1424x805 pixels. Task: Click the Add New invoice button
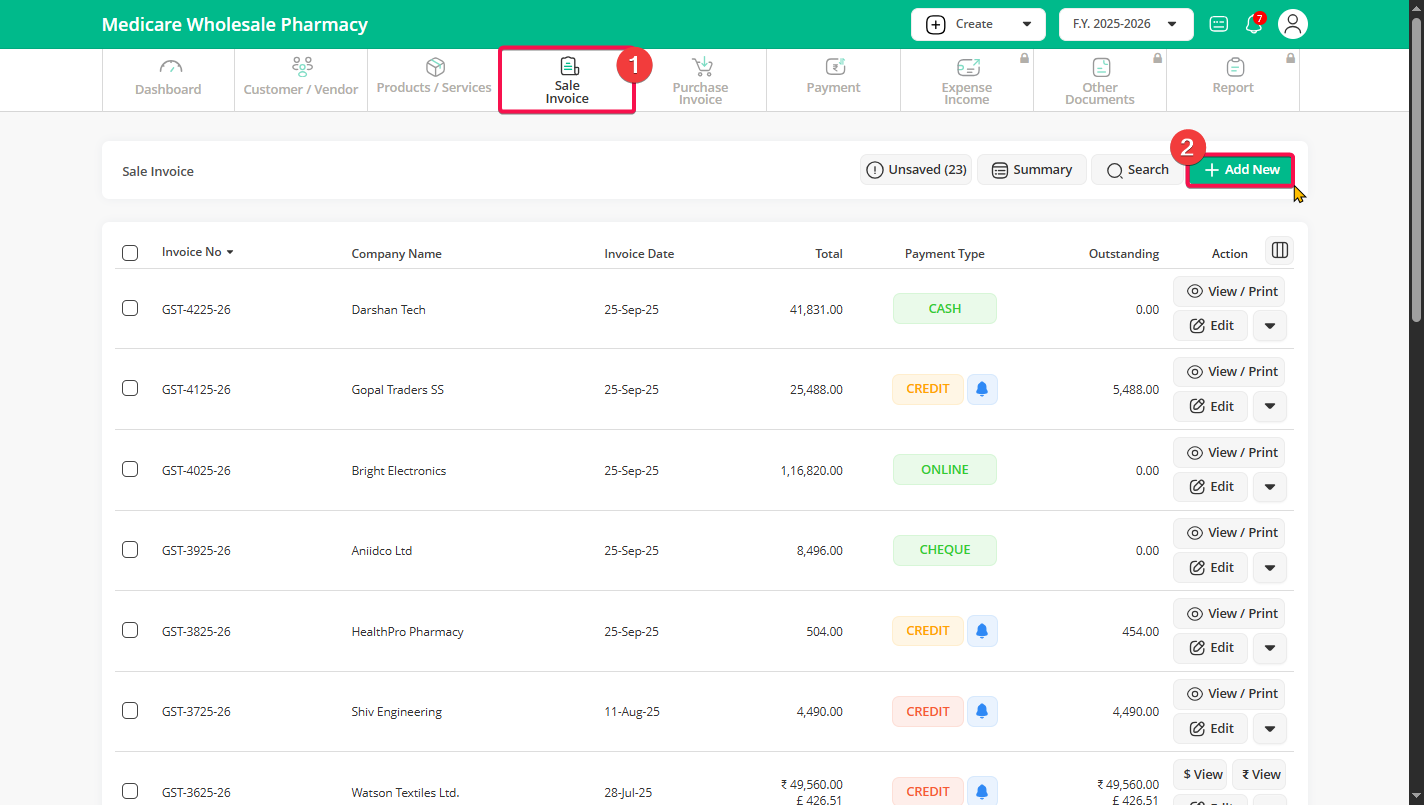pos(1241,170)
